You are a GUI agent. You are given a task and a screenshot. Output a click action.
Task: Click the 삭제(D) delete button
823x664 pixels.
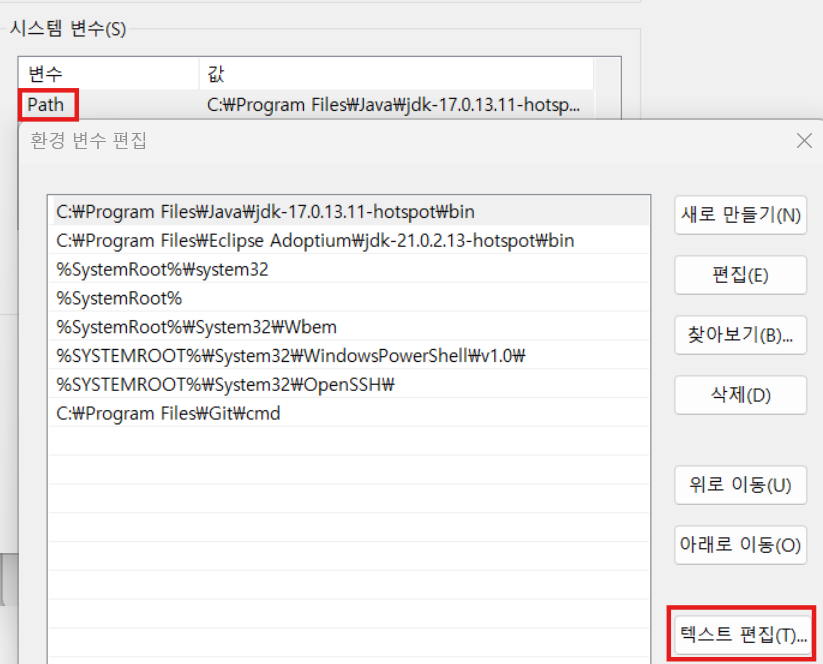[740, 395]
